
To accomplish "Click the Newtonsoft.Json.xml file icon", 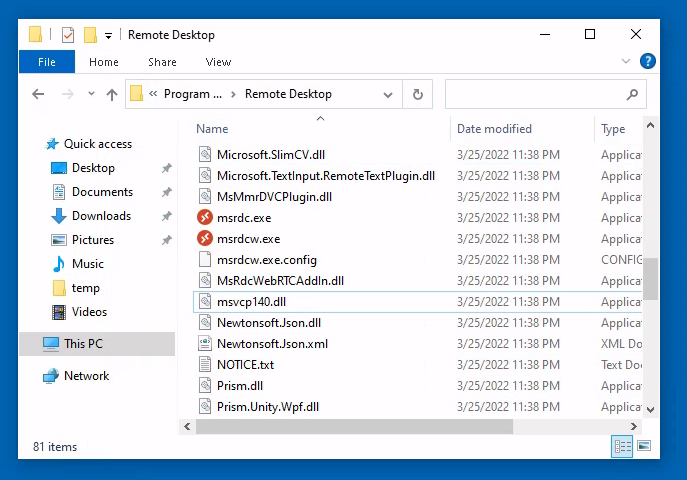I will coord(205,344).
